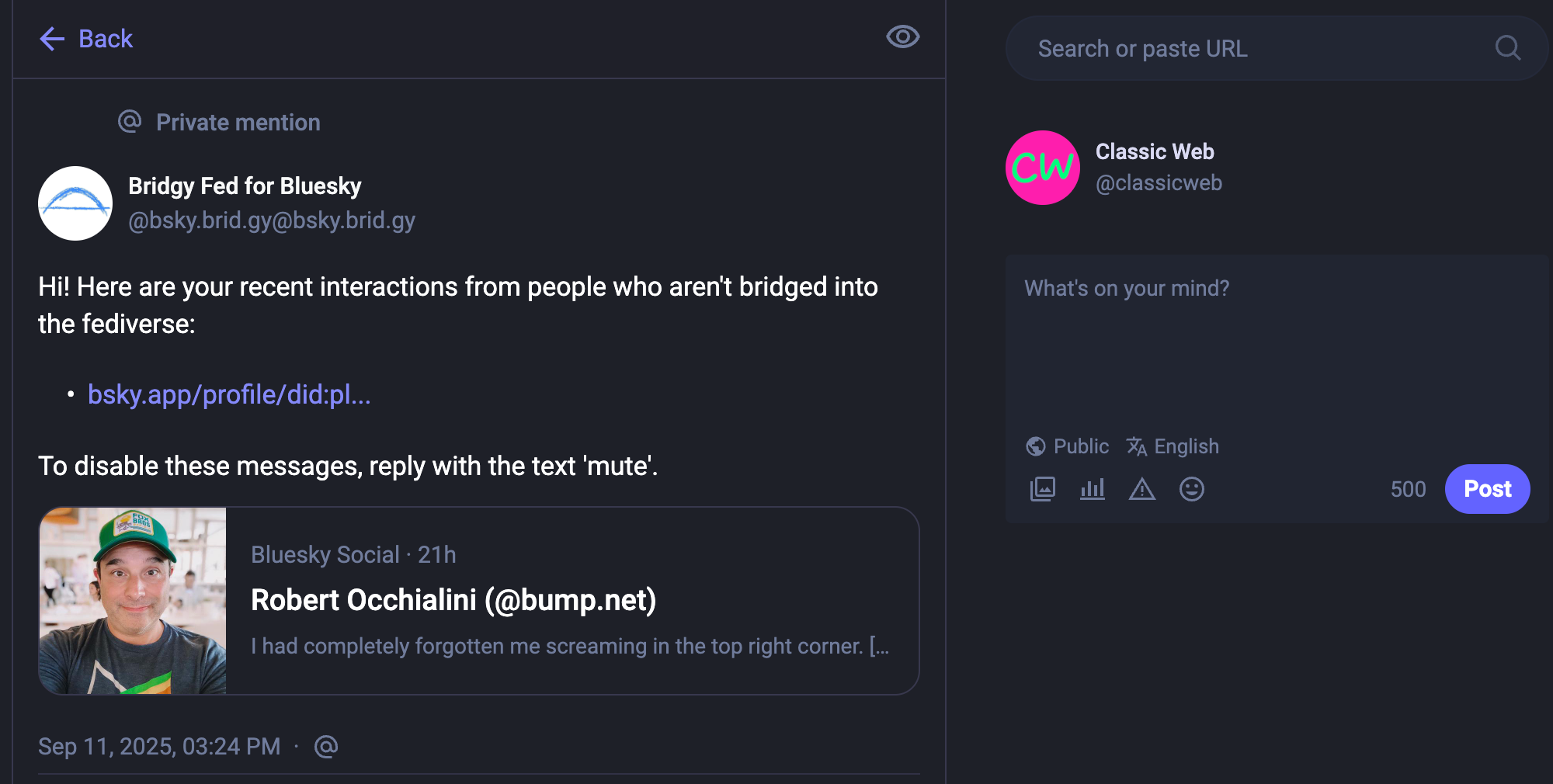Open the Bridgy Fed for Bluesky avatar
This screenshot has height=784, width=1553.
tap(75, 203)
